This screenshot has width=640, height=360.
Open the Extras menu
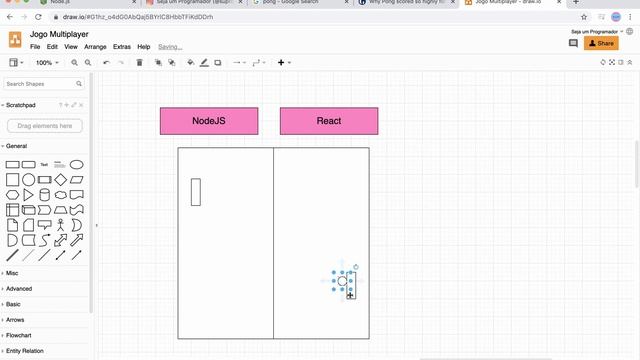click(122, 47)
